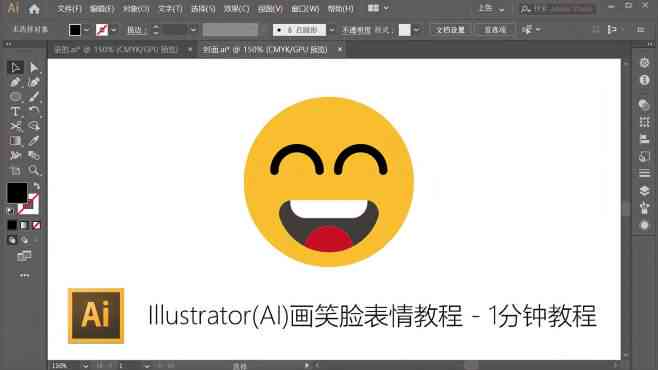The image size is (658, 370).
Task: Select the Direct Selection tool
Action: [x=34, y=68]
